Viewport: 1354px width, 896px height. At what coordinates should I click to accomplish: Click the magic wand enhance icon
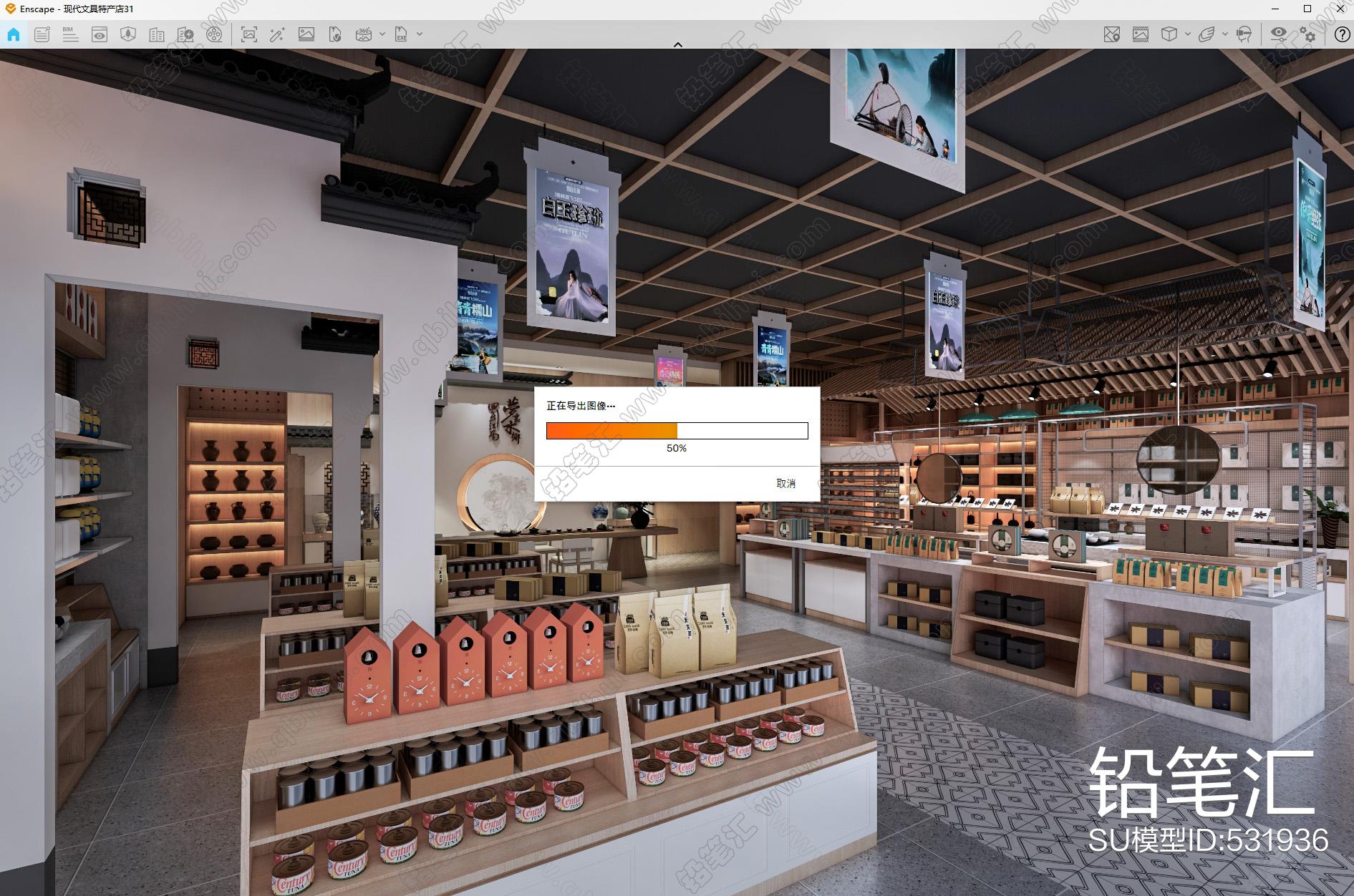pyautogui.click(x=277, y=34)
